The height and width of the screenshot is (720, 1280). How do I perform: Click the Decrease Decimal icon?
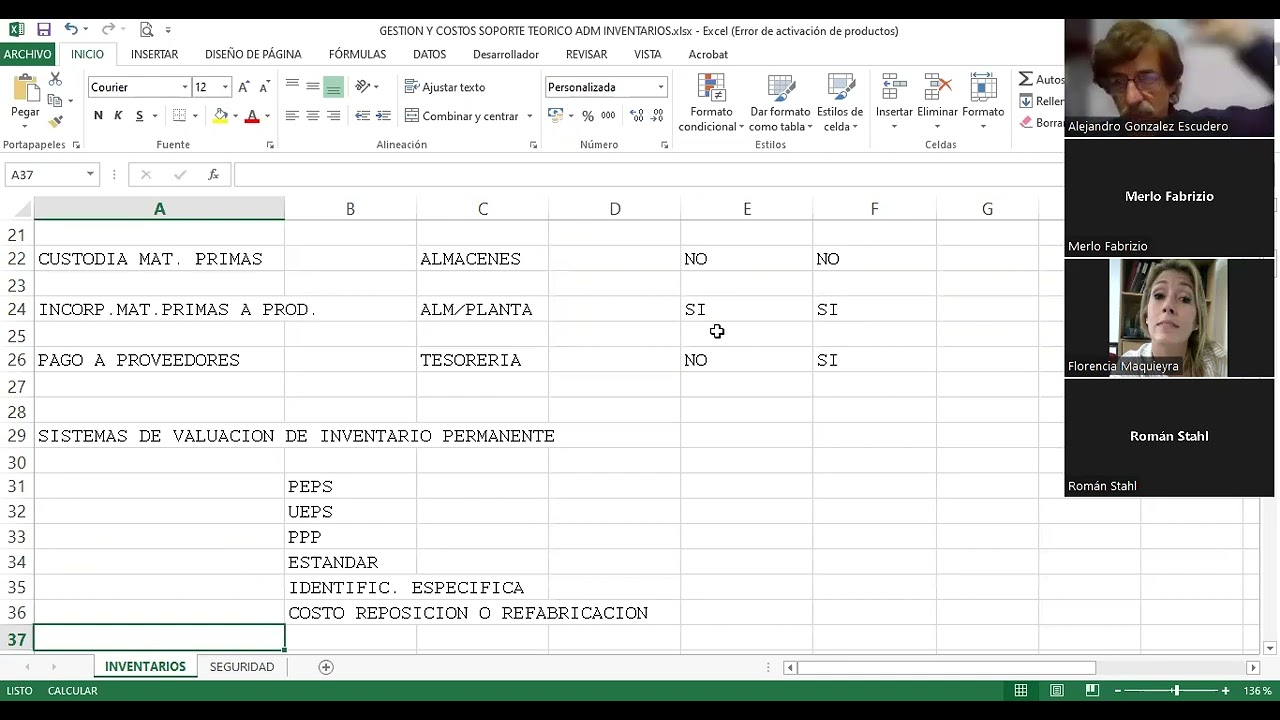tap(659, 116)
